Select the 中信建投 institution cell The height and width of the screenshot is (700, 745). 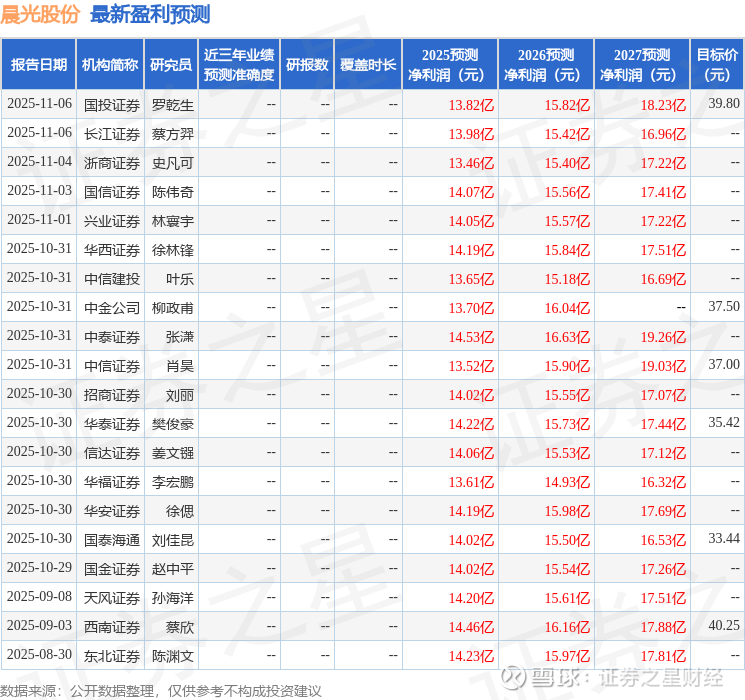[112, 279]
